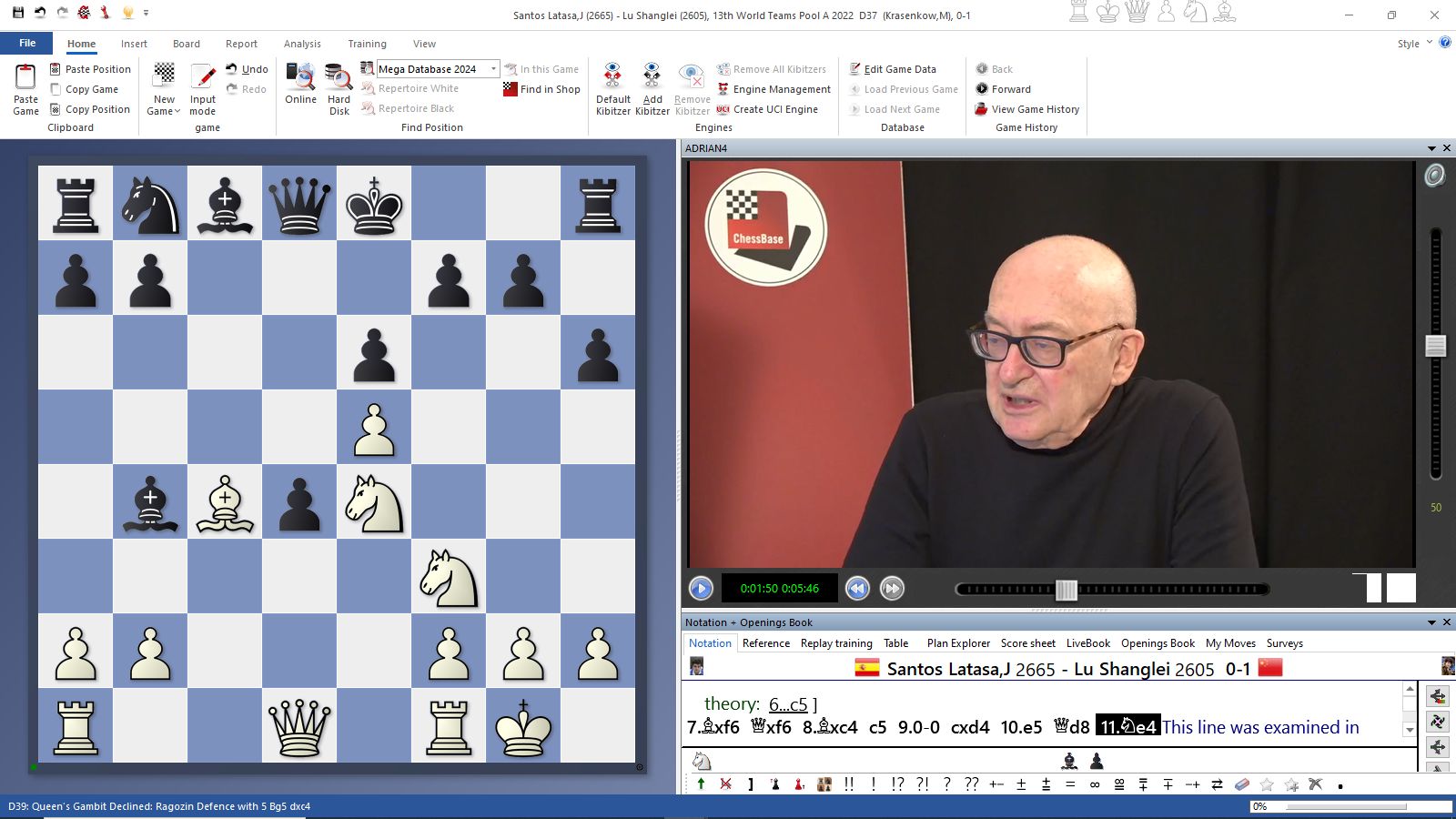Insert the double exclamation annotation symbol

point(848,784)
